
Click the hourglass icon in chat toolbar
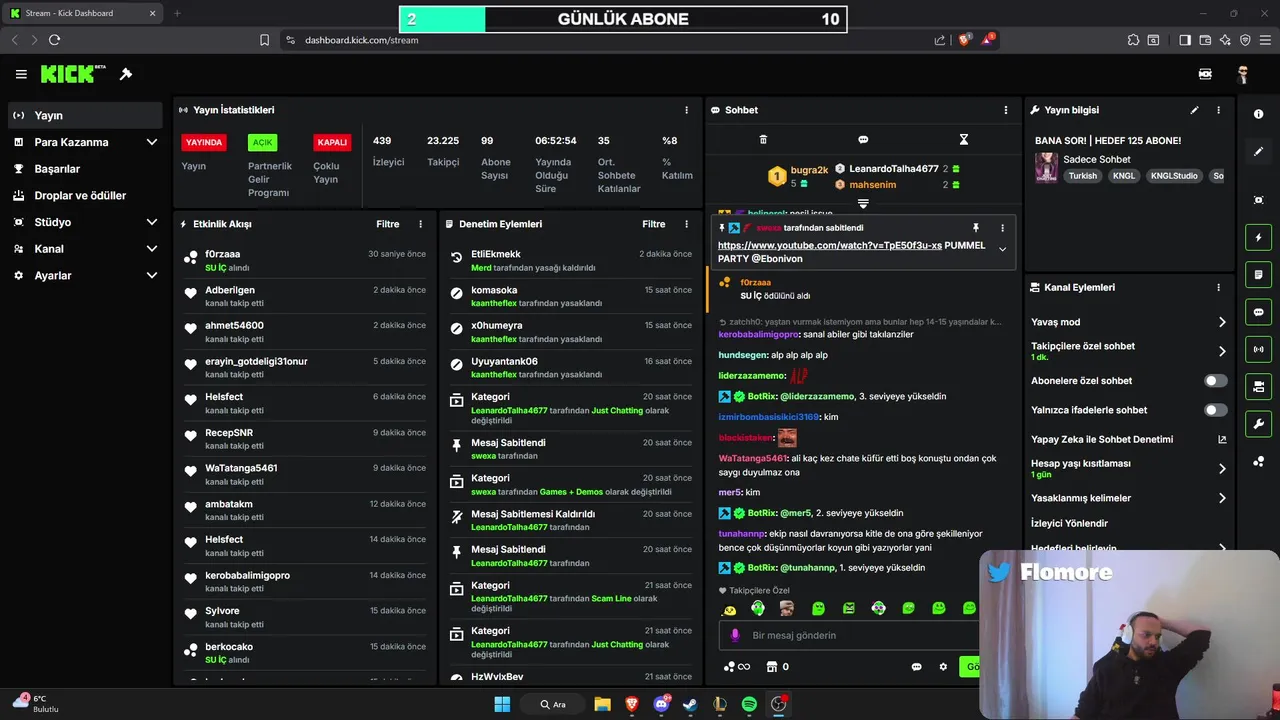[964, 140]
